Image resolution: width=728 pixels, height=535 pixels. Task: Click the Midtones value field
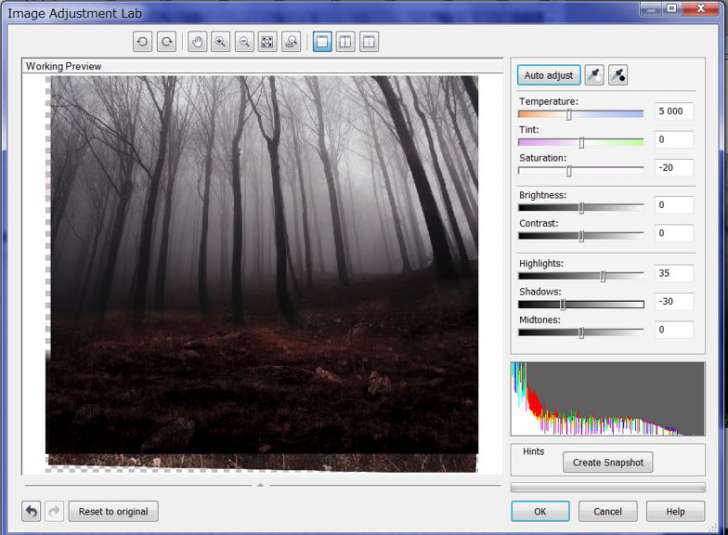674,330
